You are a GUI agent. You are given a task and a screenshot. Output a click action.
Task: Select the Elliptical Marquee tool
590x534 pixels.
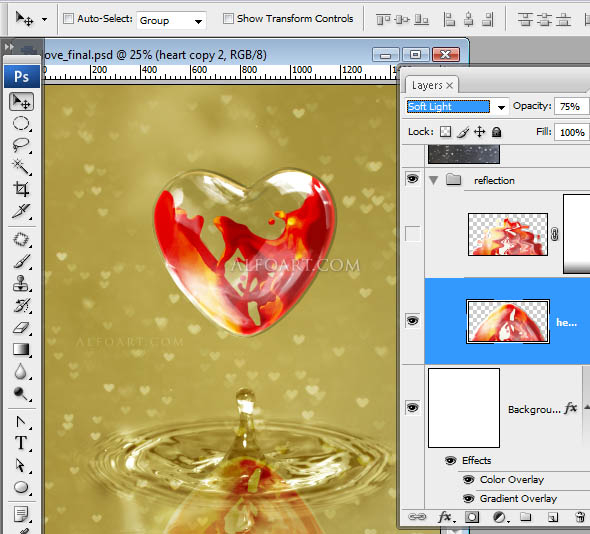pyautogui.click(x=21, y=123)
